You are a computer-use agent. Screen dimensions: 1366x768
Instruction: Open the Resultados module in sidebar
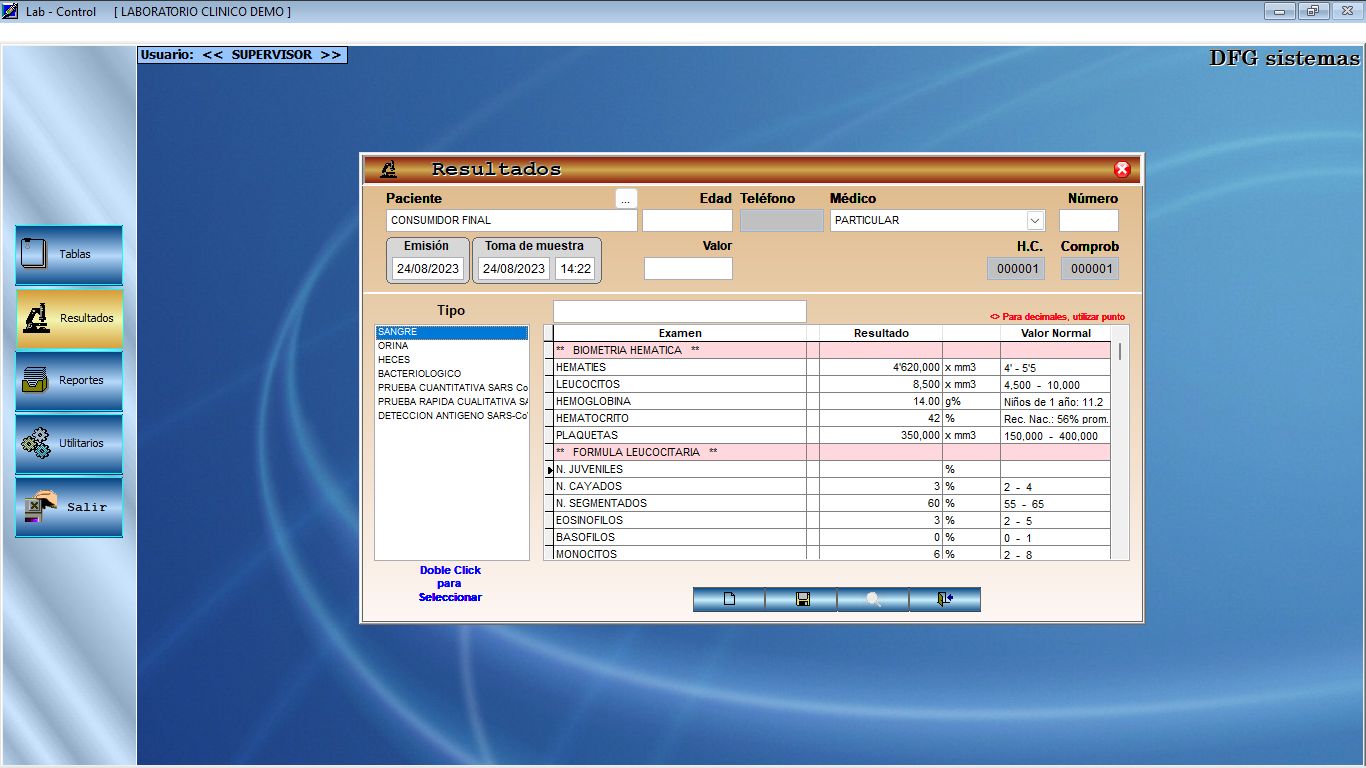point(69,318)
